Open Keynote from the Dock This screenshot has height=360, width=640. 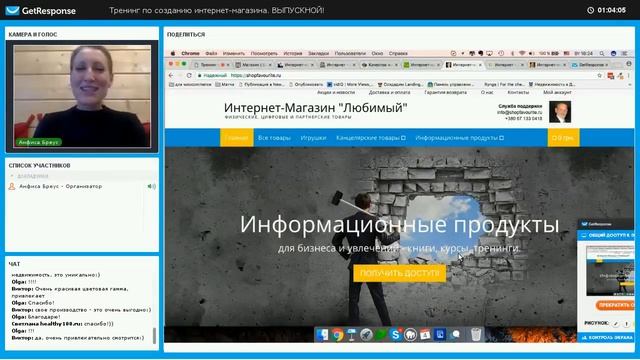point(351,335)
